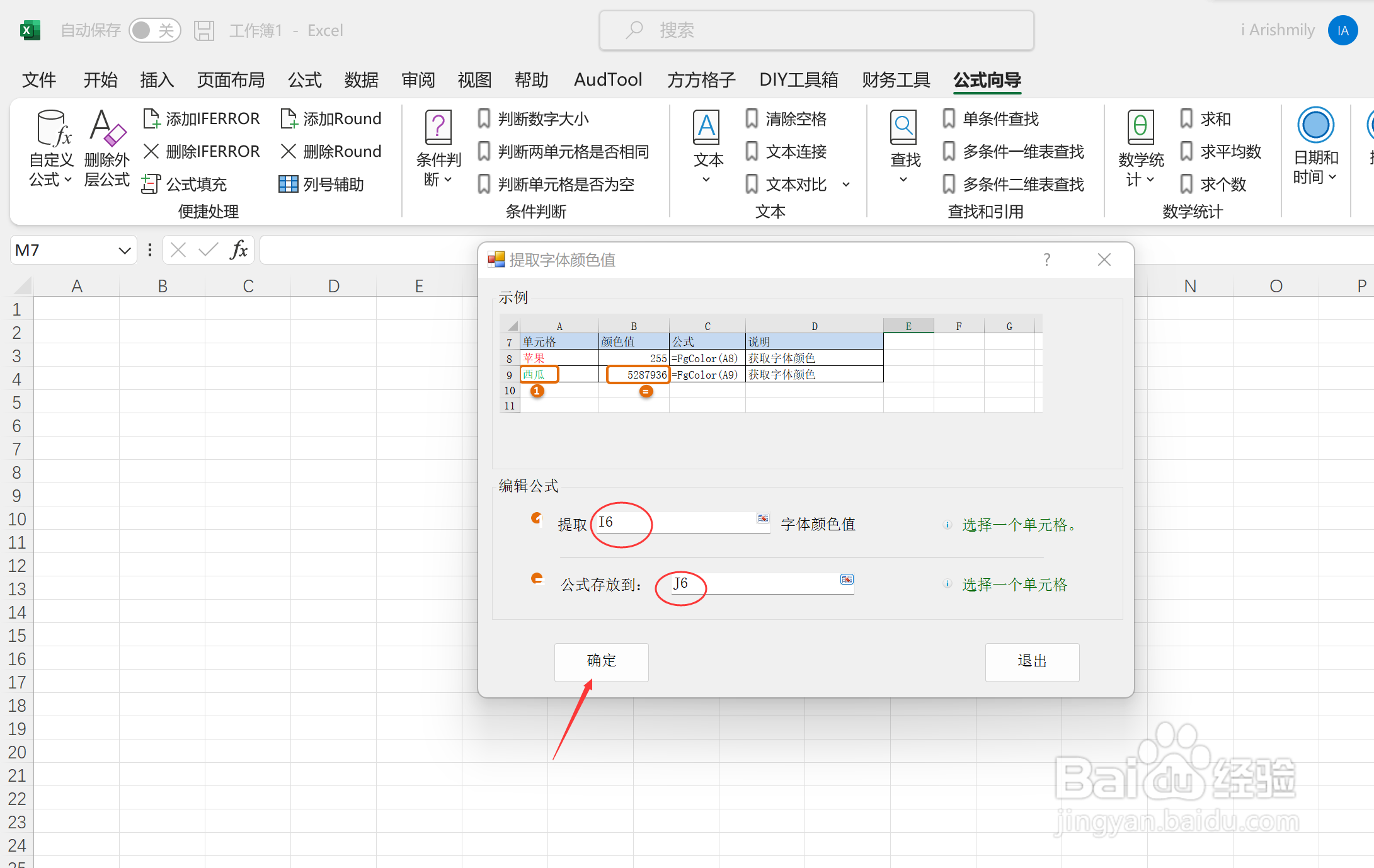Click 多条件一维表查找
Image resolution: width=1374 pixels, height=868 pixels.
pyautogui.click(x=1013, y=151)
